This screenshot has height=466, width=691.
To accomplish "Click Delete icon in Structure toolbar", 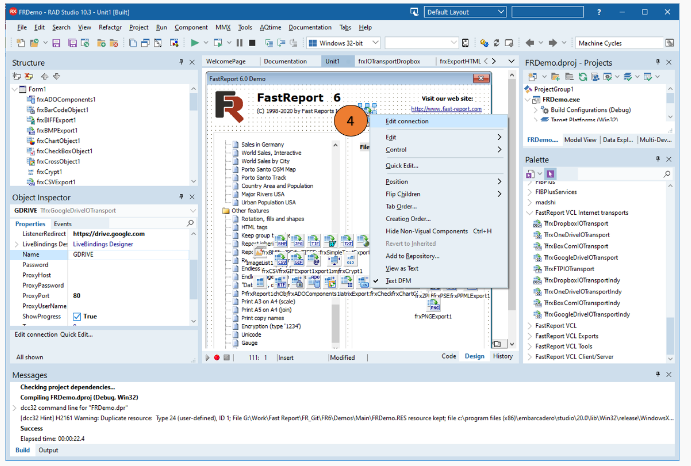I will tap(29, 76).
